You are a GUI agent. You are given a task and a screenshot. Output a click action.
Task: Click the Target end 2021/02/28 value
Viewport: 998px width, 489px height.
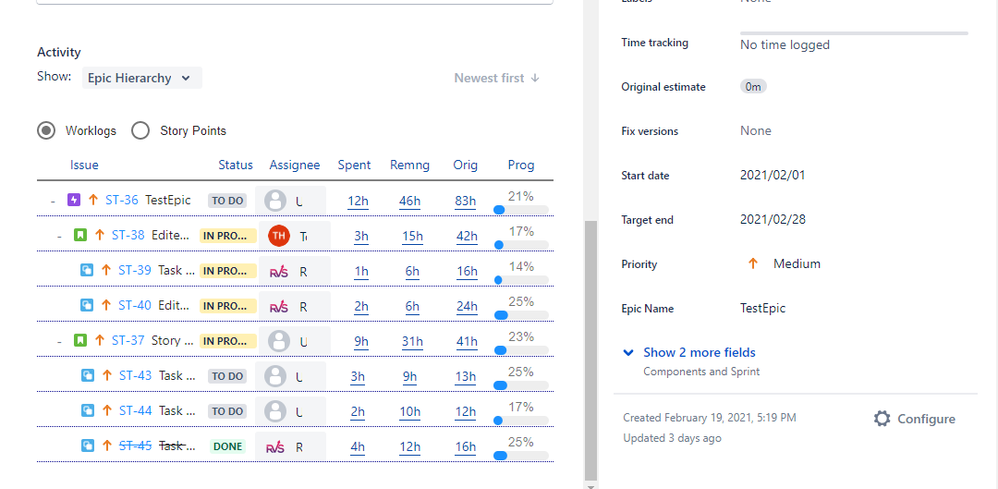coord(773,220)
